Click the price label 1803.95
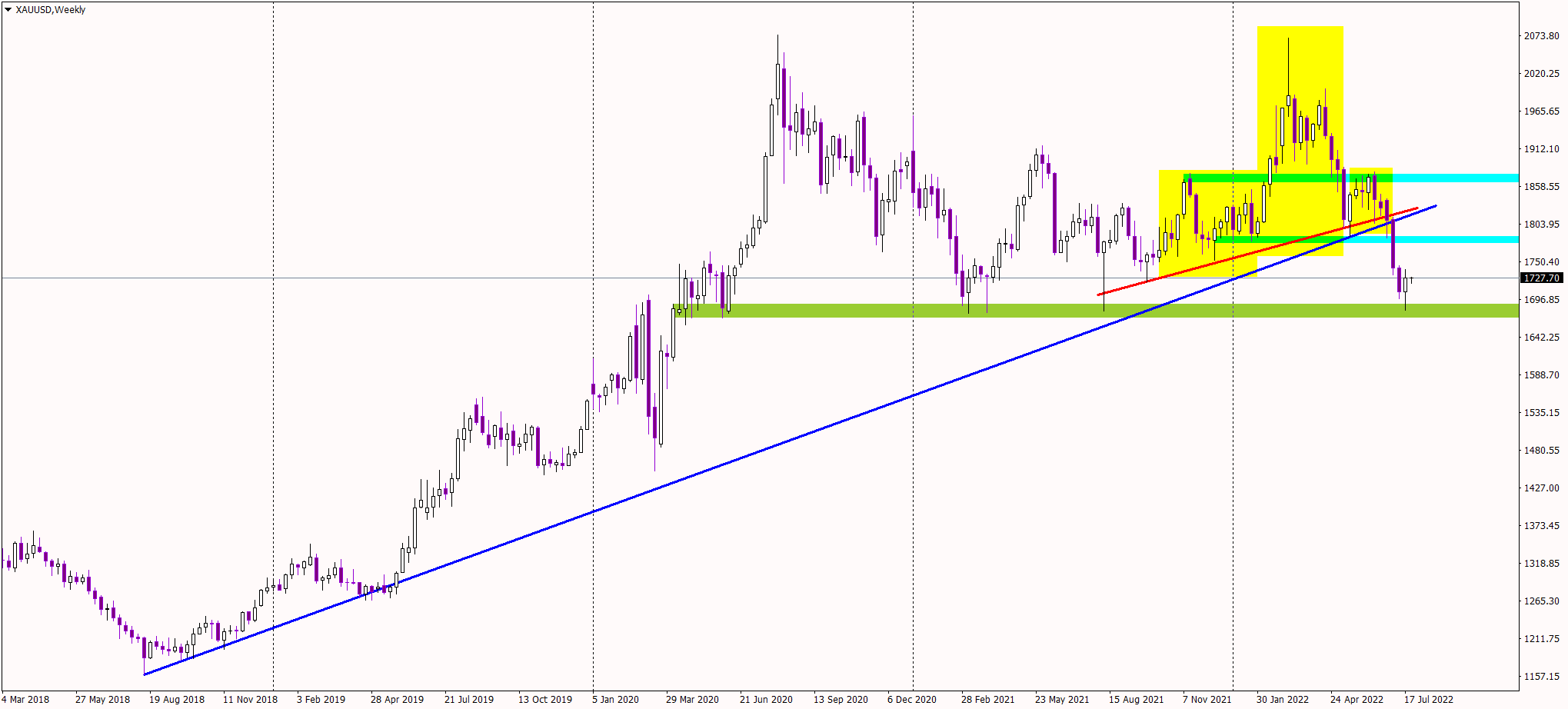 point(1542,225)
